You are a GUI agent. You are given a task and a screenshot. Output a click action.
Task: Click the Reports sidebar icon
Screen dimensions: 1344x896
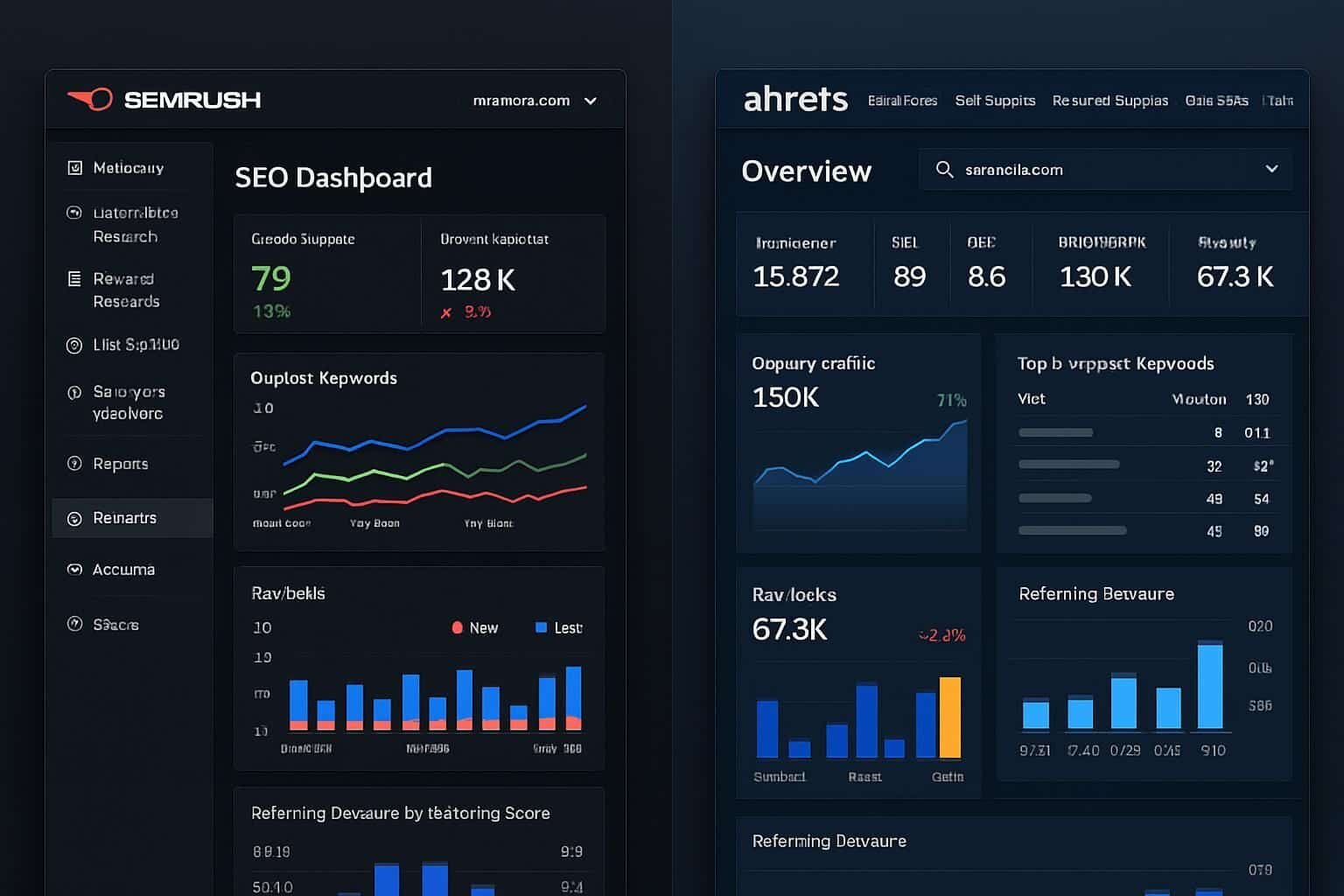(x=74, y=464)
